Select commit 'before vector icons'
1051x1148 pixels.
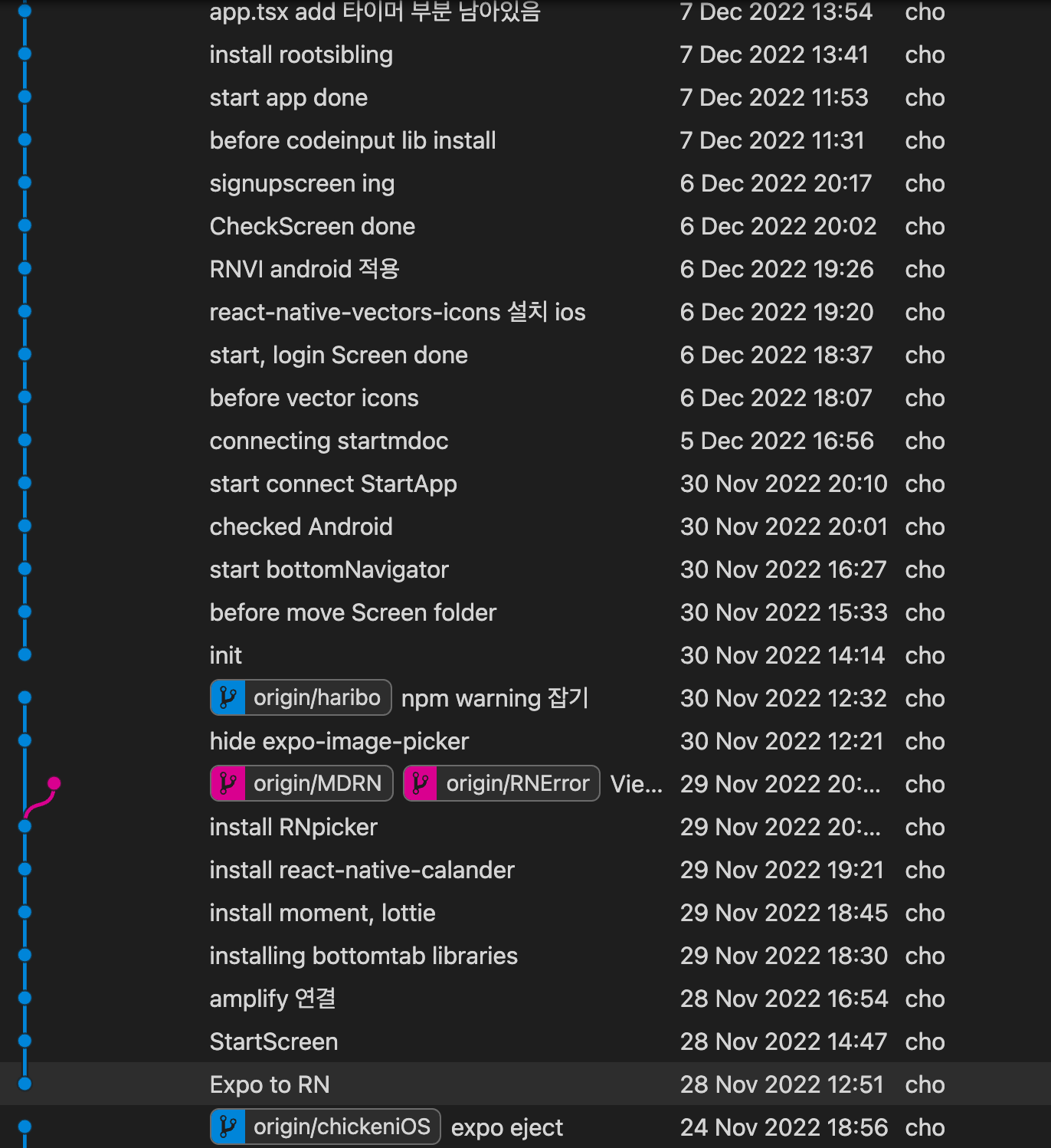(x=314, y=398)
